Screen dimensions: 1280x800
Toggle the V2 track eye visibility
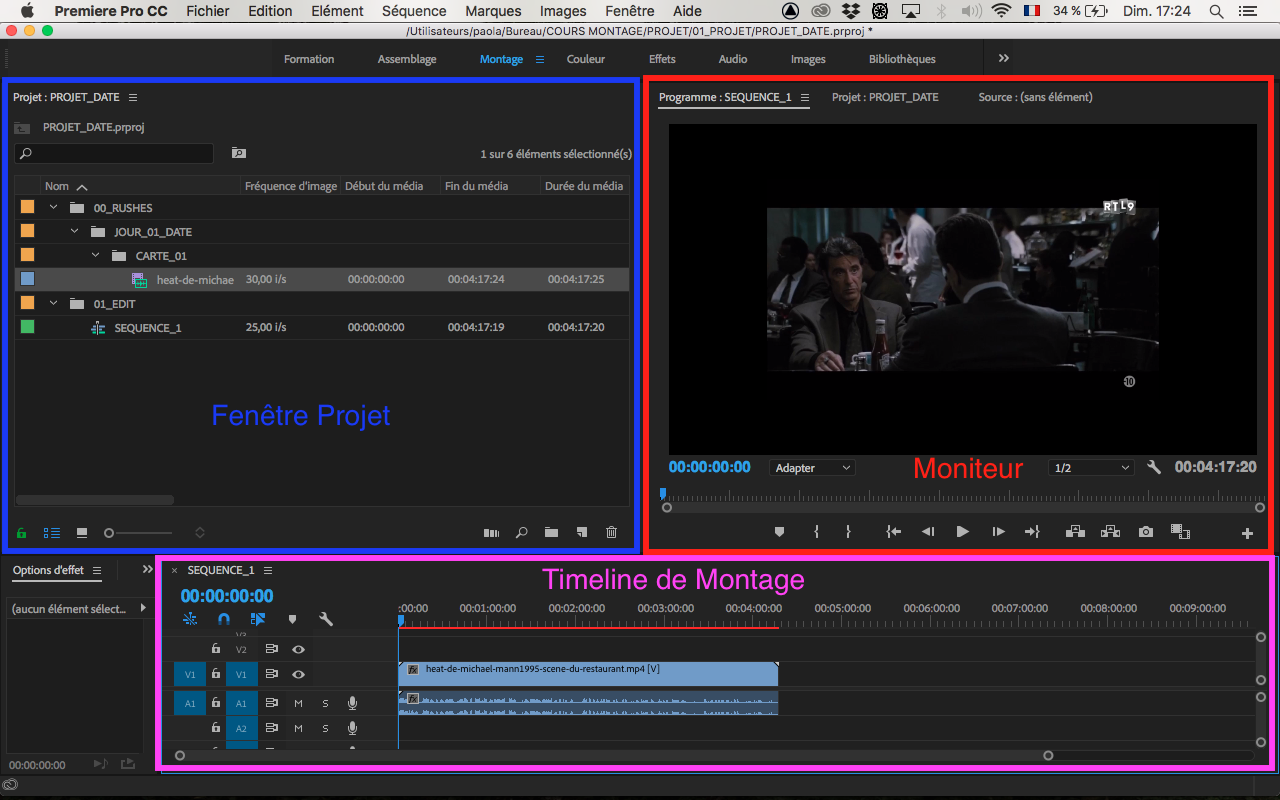coord(298,649)
